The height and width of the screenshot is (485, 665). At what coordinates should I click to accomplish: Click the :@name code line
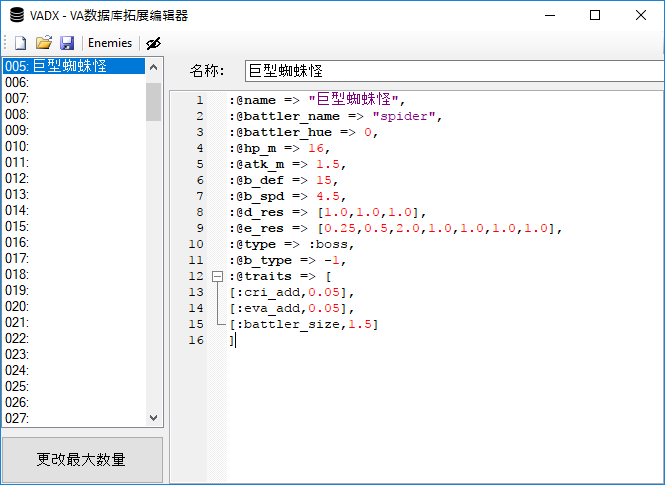[x=317, y=100]
